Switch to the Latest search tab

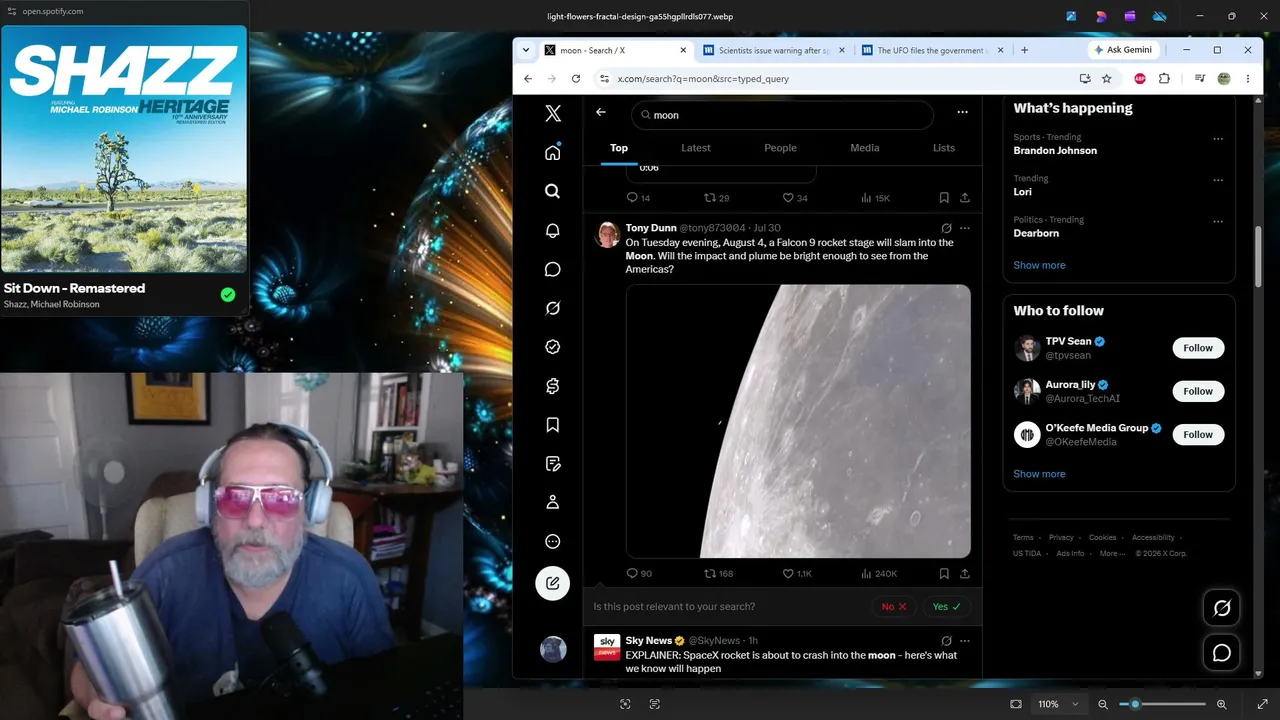(696, 148)
